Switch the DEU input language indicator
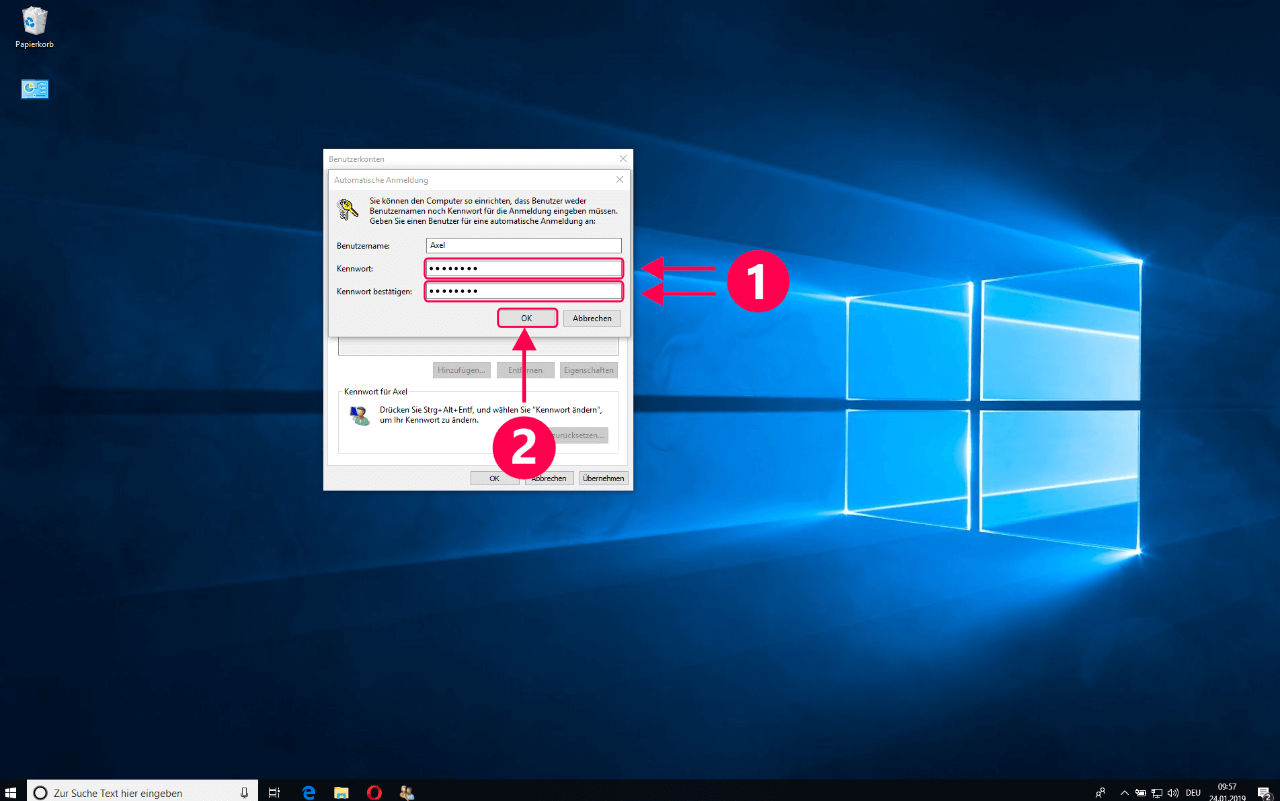Viewport: 1280px width, 801px height. (1193, 793)
